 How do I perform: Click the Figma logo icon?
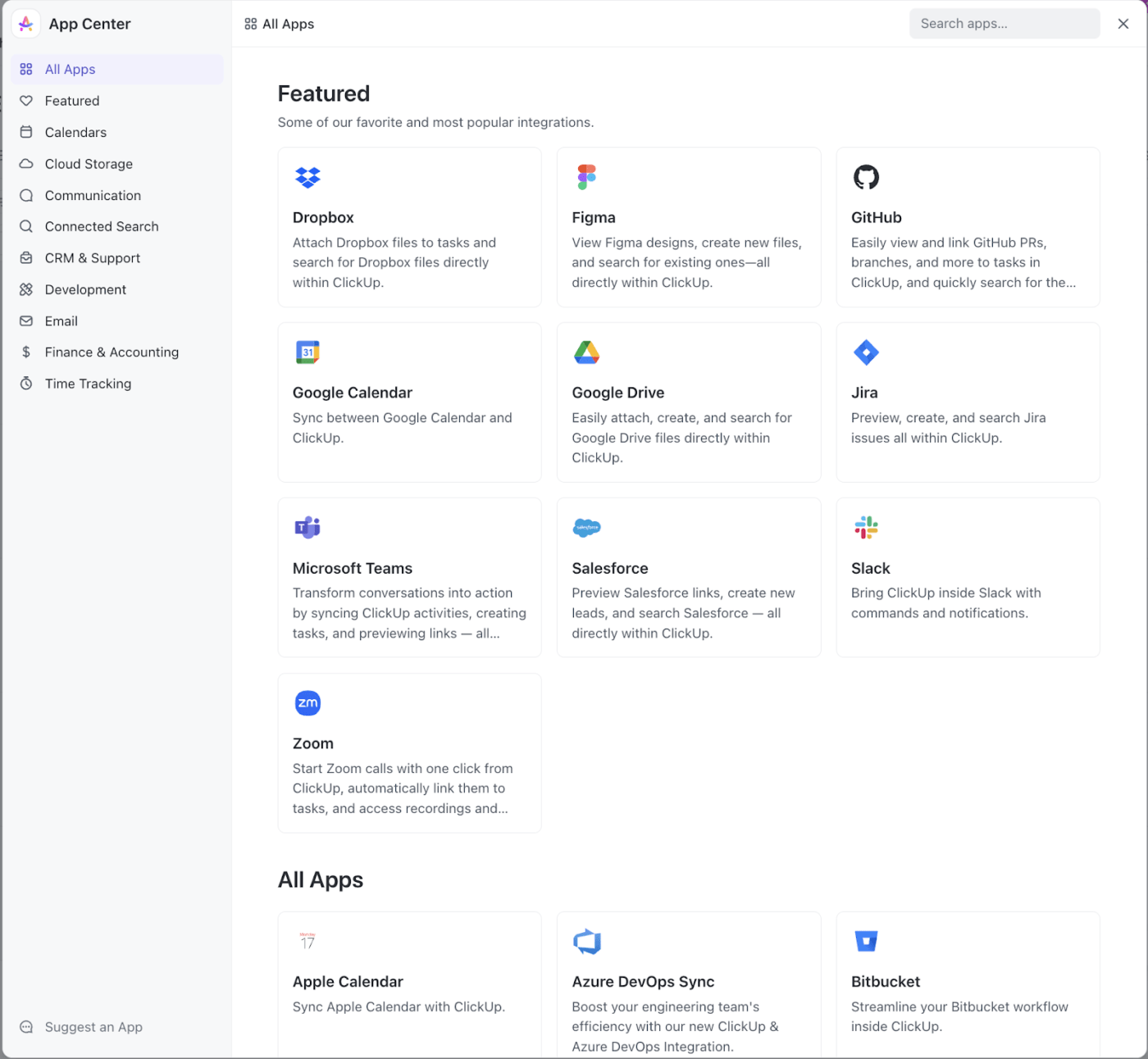click(x=586, y=177)
